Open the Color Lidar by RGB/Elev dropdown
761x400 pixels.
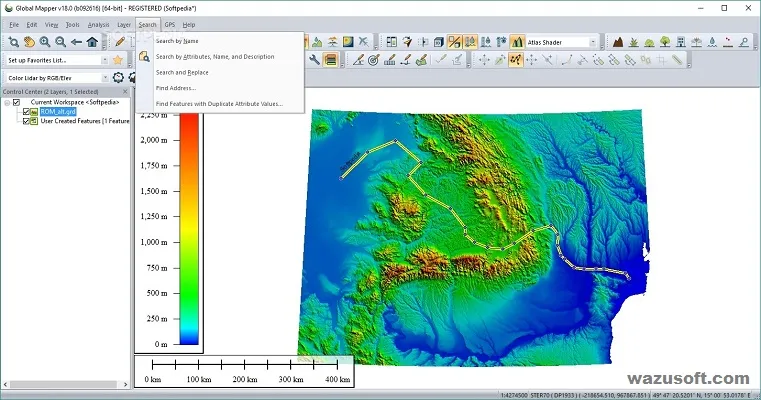click(104, 78)
